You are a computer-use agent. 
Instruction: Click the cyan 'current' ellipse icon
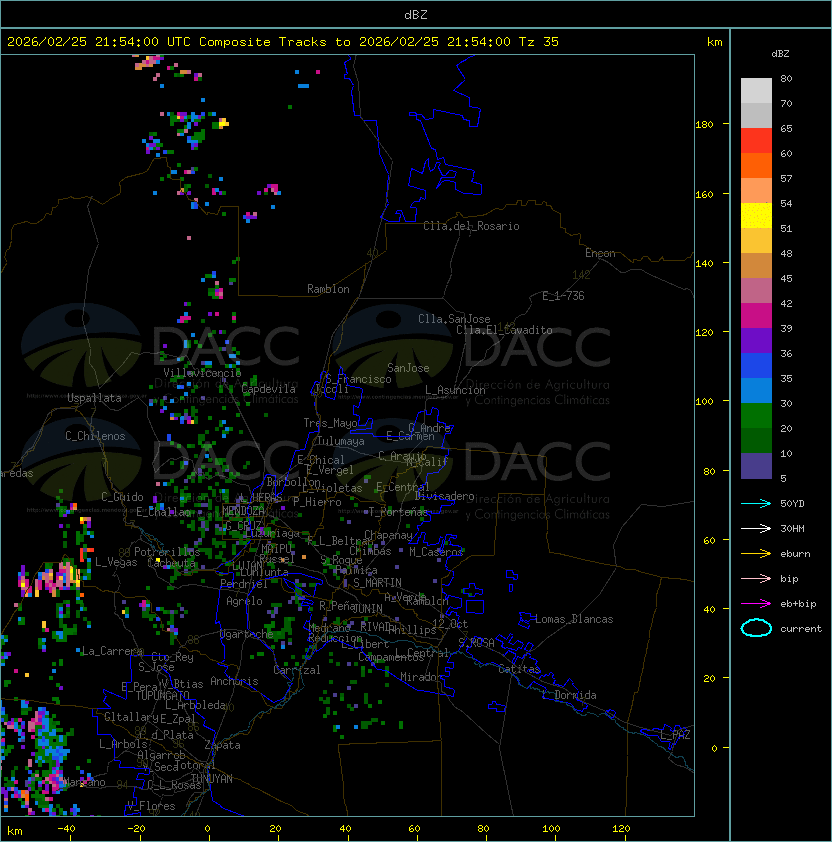tap(756, 628)
